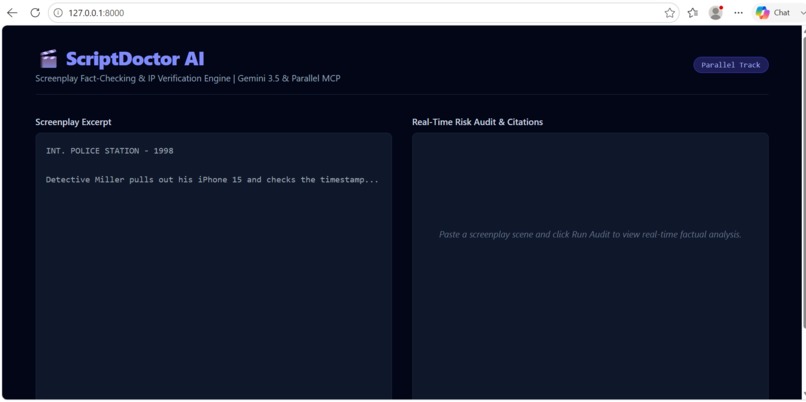This screenshot has height=402, width=806.
Task: Click the Paste a screenplay scene placeholder text
Action: click(590, 234)
